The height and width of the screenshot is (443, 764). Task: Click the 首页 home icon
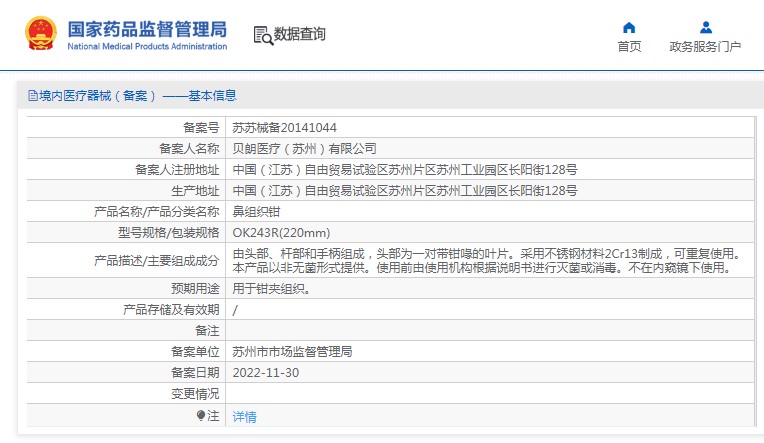pyautogui.click(x=629, y=27)
